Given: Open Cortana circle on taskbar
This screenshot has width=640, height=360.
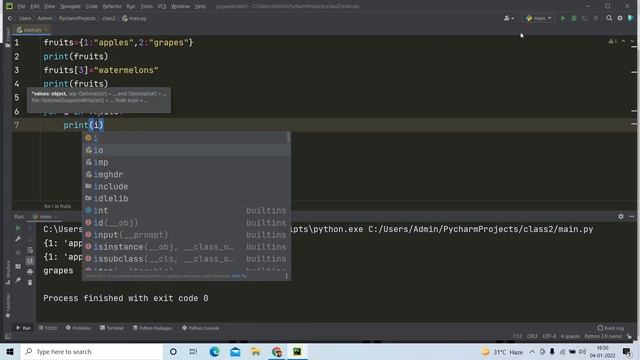Looking at the screenshot, I should pos(173,351).
